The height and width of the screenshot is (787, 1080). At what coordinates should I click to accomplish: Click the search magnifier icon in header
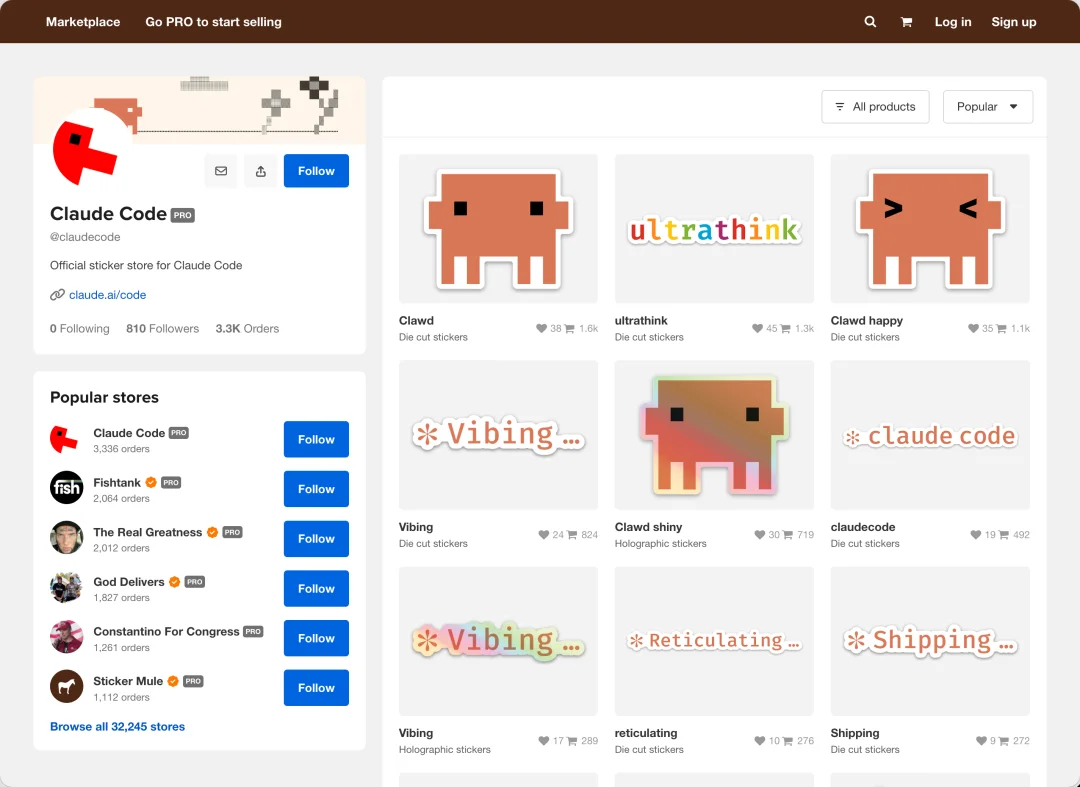click(870, 22)
